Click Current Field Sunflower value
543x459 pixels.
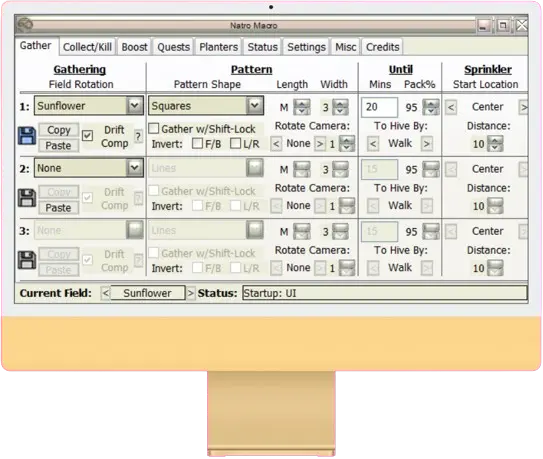[x=148, y=293]
